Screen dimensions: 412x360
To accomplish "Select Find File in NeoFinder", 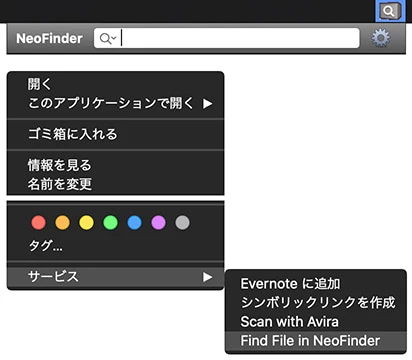I will tap(316, 341).
